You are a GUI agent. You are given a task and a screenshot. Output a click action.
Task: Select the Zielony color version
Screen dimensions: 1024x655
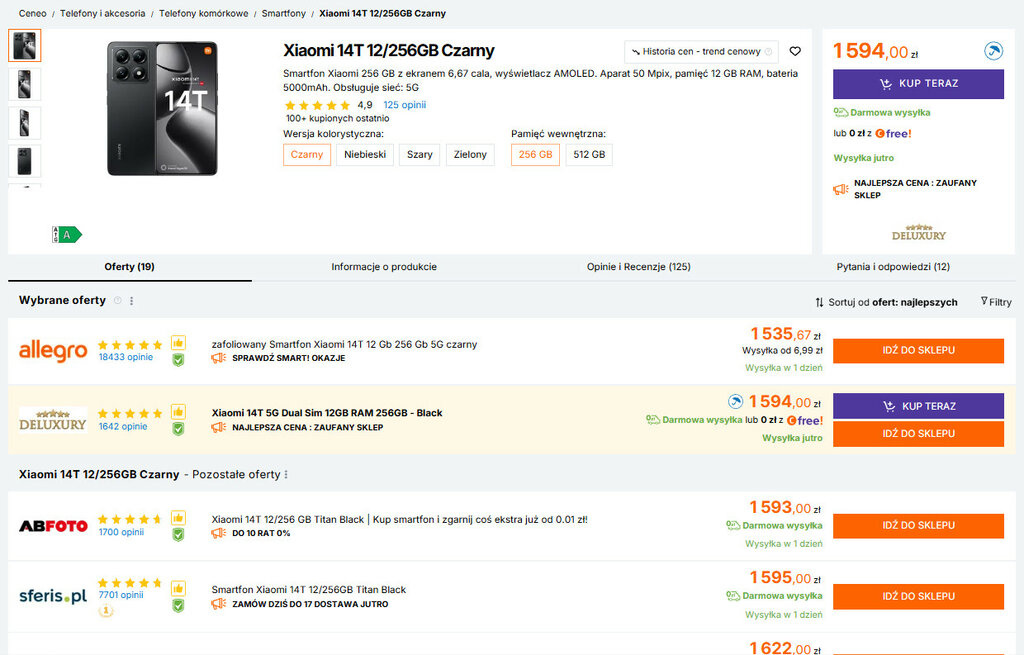(x=470, y=155)
